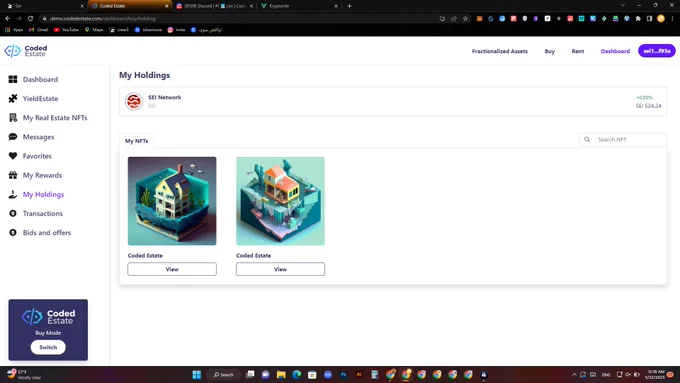Open the underwater house NFT thumbnail
This screenshot has height=383, width=680.
172,201
